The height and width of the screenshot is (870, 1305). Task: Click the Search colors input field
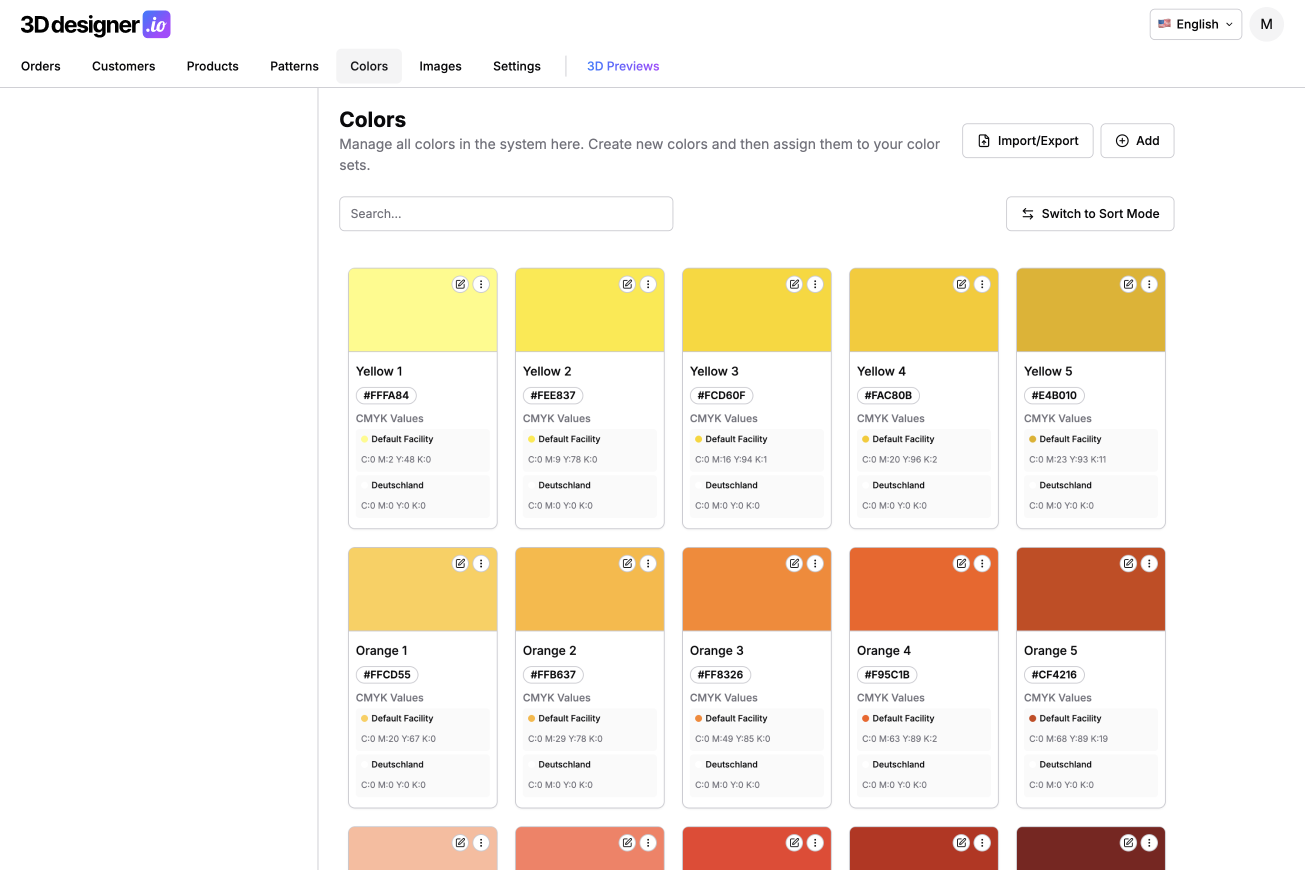click(x=506, y=214)
